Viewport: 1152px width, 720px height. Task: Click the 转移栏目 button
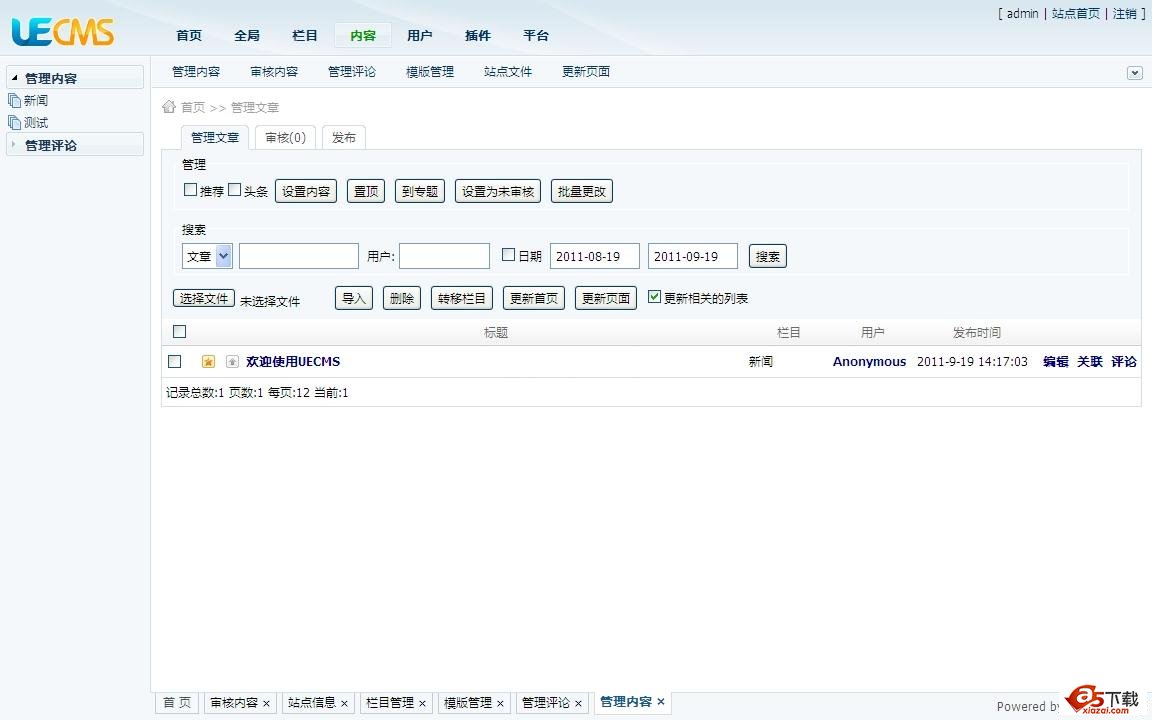tap(462, 298)
